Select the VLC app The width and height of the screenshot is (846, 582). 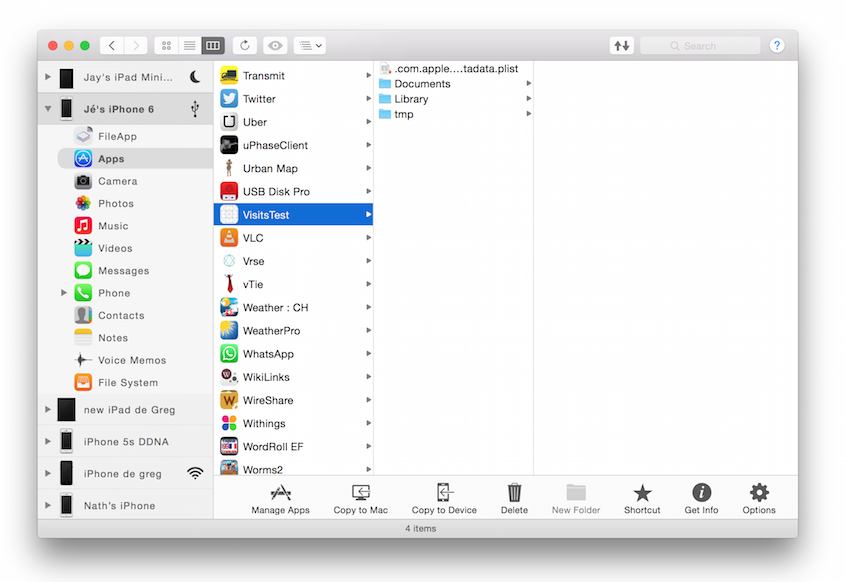(x=294, y=238)
